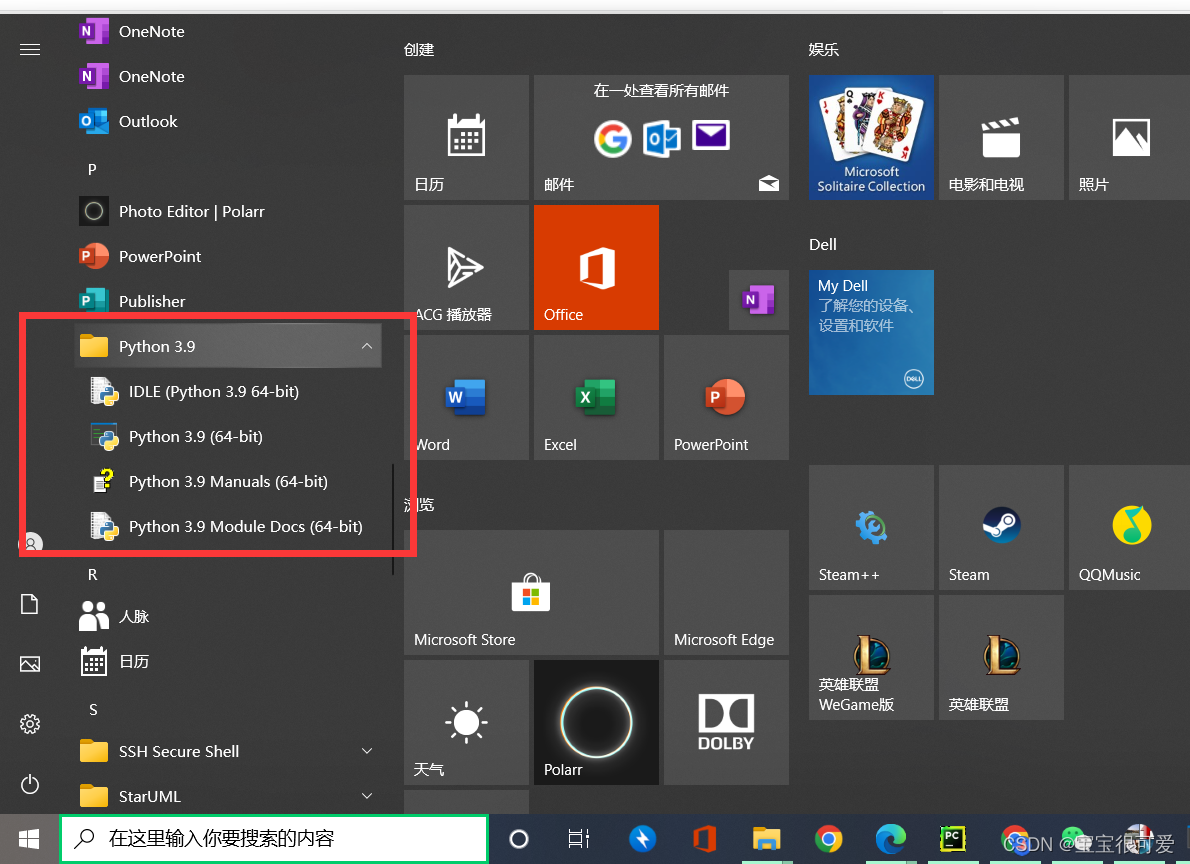Open the Microsoft Edge tile

(726, 592)
